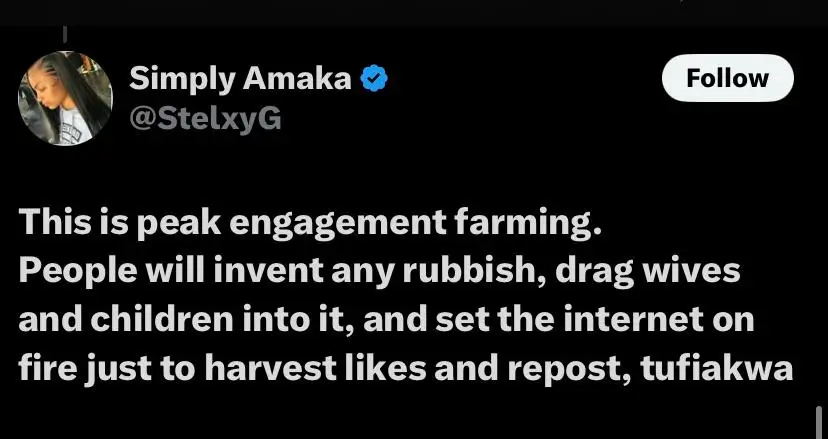Image resolution: width=828 pixels, height=439 pixels.
Task: Click the @StelxyG handle
Action: (x=205, y=119)
